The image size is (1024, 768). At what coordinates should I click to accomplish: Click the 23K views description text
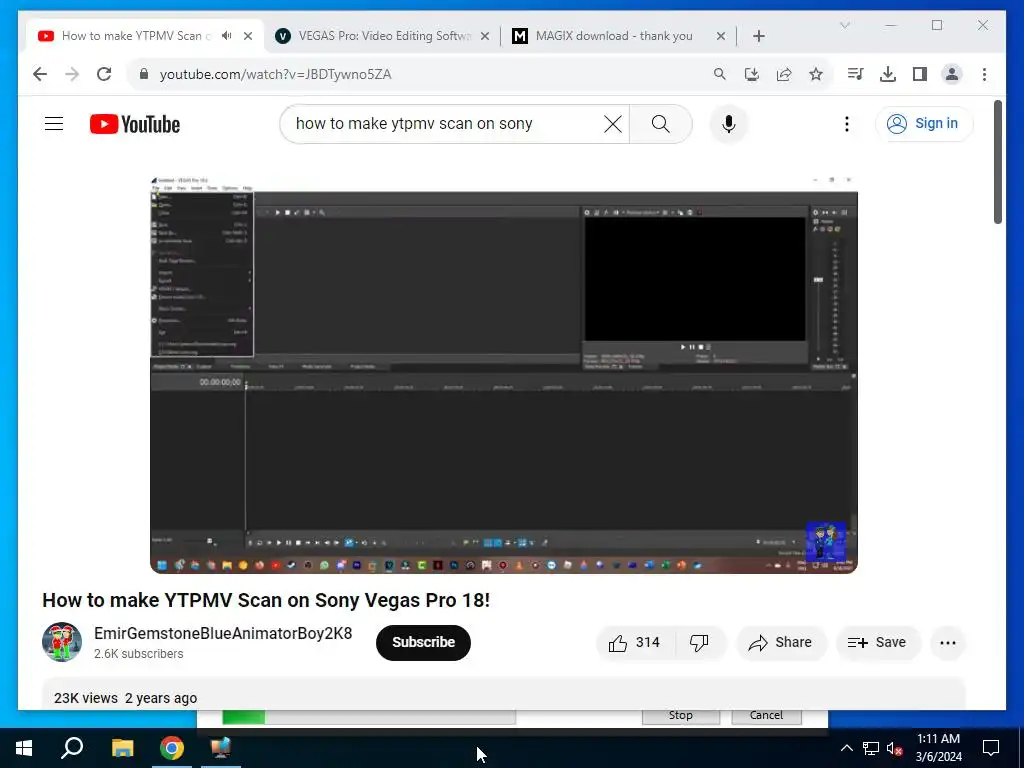125,698
